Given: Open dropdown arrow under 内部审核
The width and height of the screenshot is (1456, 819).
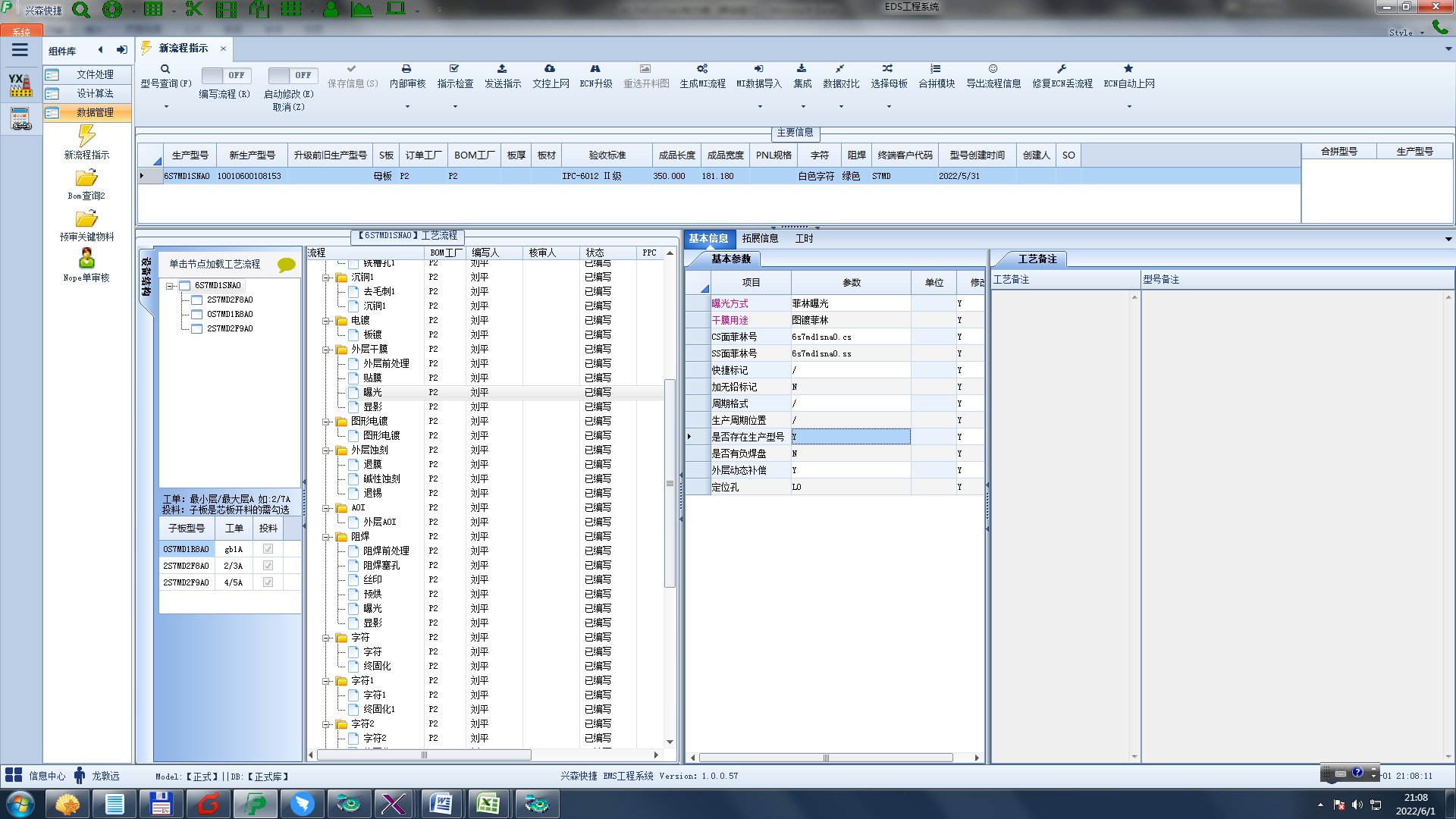Looking at the screenshot, I should [x=407, y=107].
